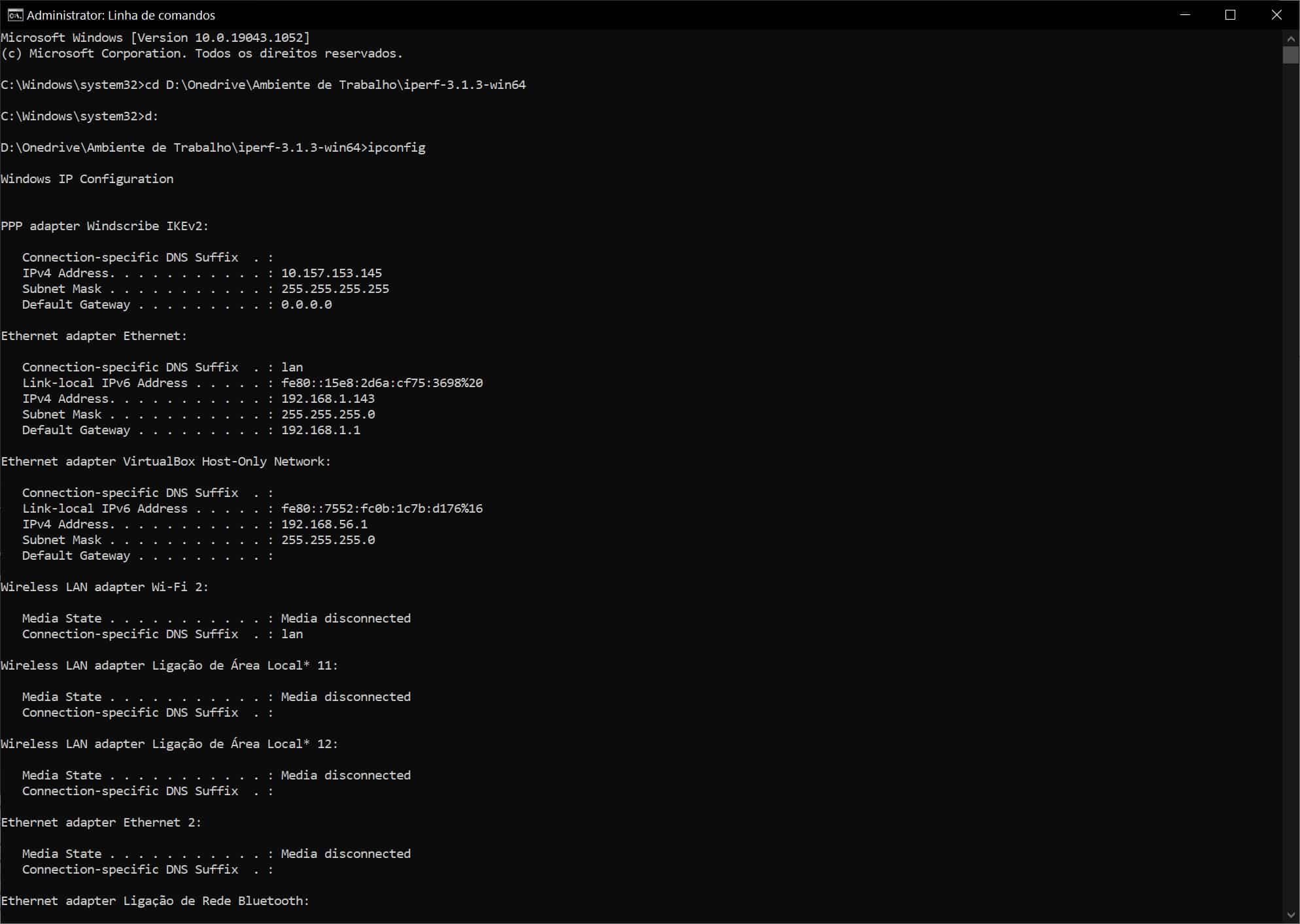The width and height of the screenshot is (1300, 924).
Task: Click the 'PPP adapter Windscribe IKEv2' heading
Action: click(x=105, y=226)
